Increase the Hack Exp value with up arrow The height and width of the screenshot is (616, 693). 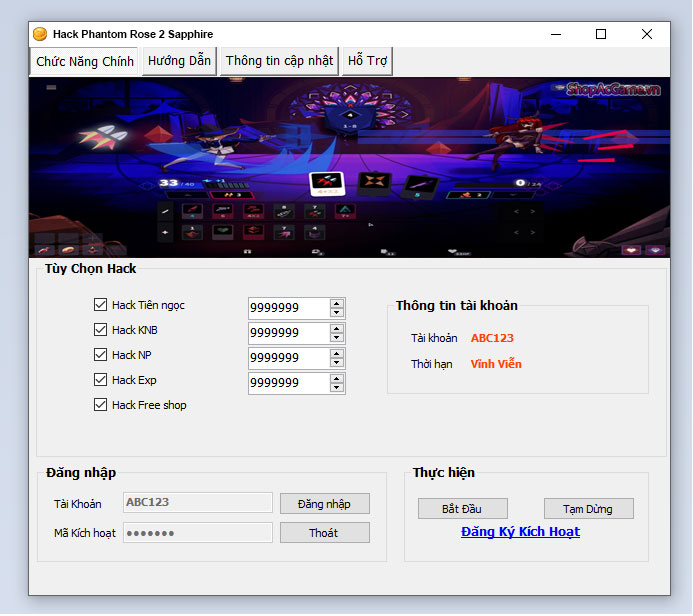pyautogui.click(x=337, y=379)
